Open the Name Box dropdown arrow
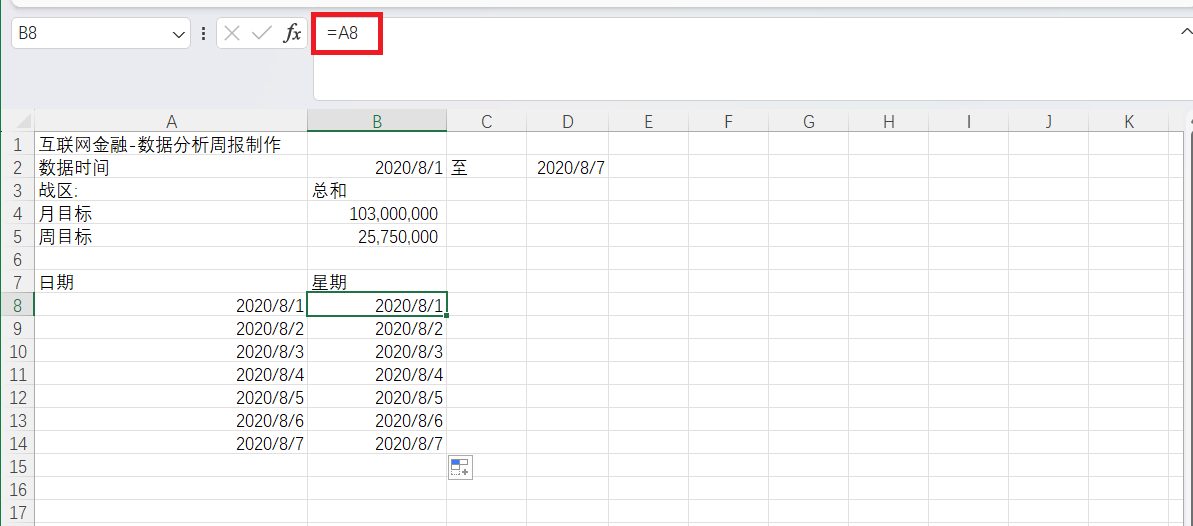The image size is (1193, 526). pyautogui.click(x=179, y=34)
